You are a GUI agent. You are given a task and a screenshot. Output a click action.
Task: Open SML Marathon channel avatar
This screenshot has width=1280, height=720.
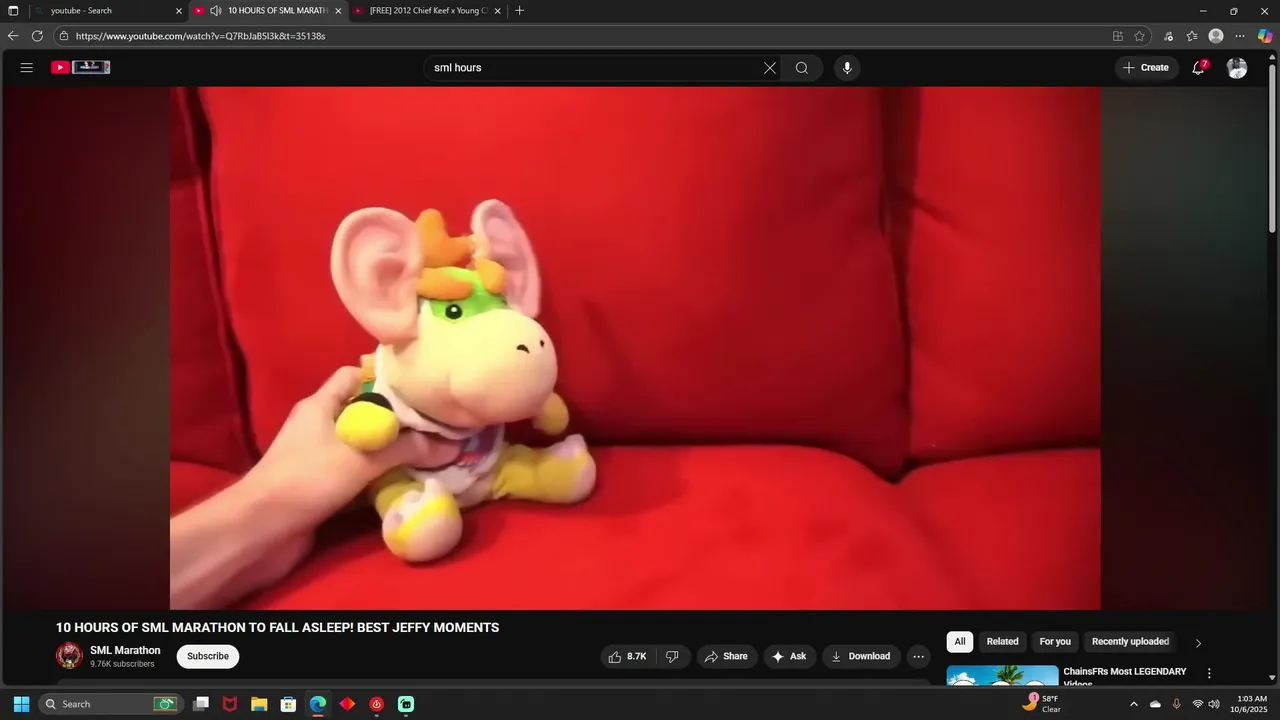[69, 656]
